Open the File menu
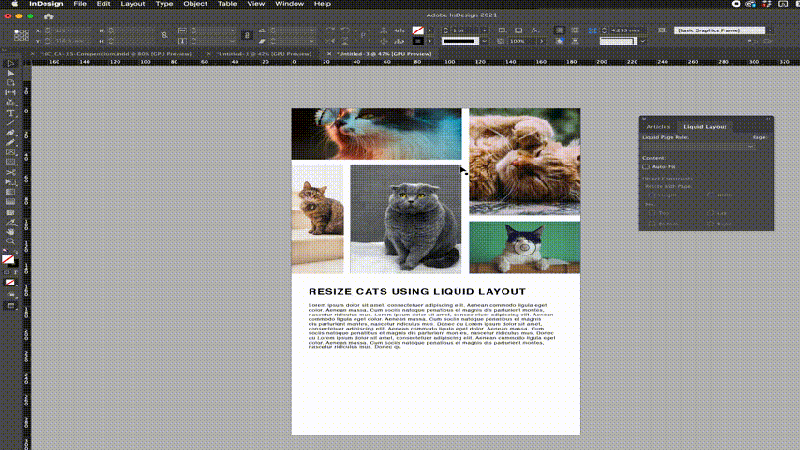Viewport: 800px width, 450px height. 80,4
